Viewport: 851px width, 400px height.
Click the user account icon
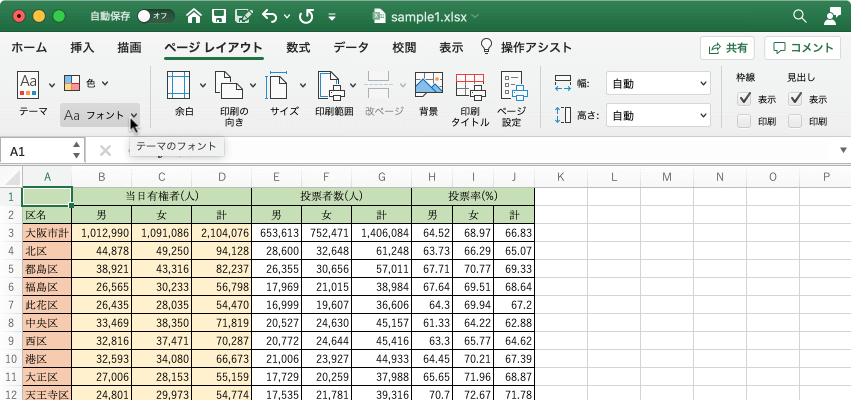832,16
